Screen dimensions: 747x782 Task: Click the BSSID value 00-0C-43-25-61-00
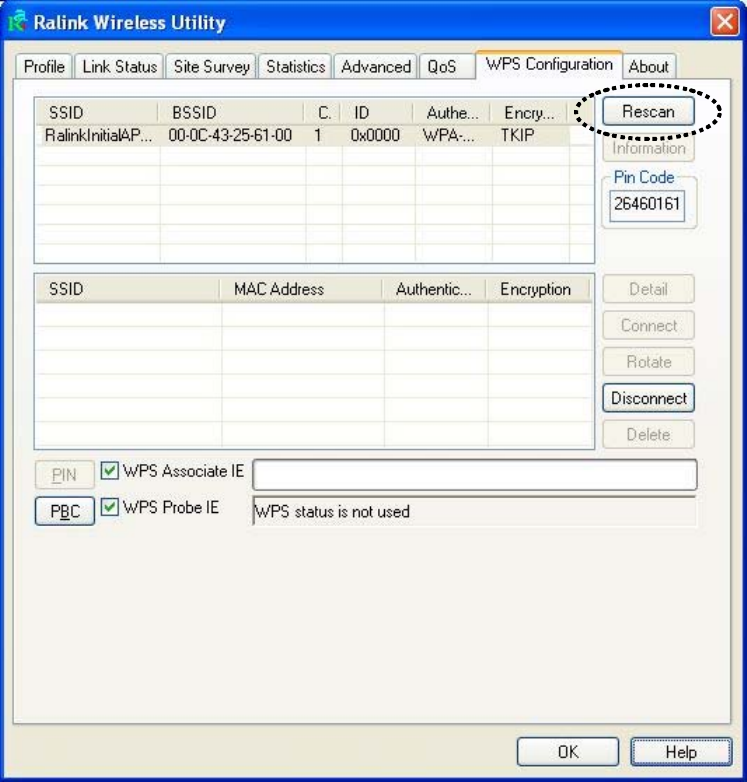pyautogui.click(x=230, y=135)
